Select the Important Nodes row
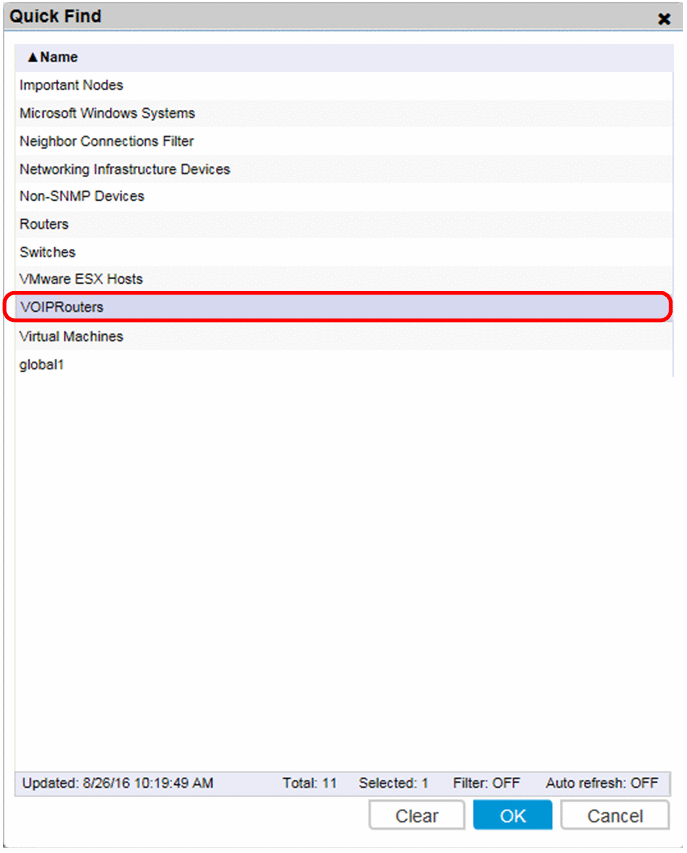 pos(71,86)
